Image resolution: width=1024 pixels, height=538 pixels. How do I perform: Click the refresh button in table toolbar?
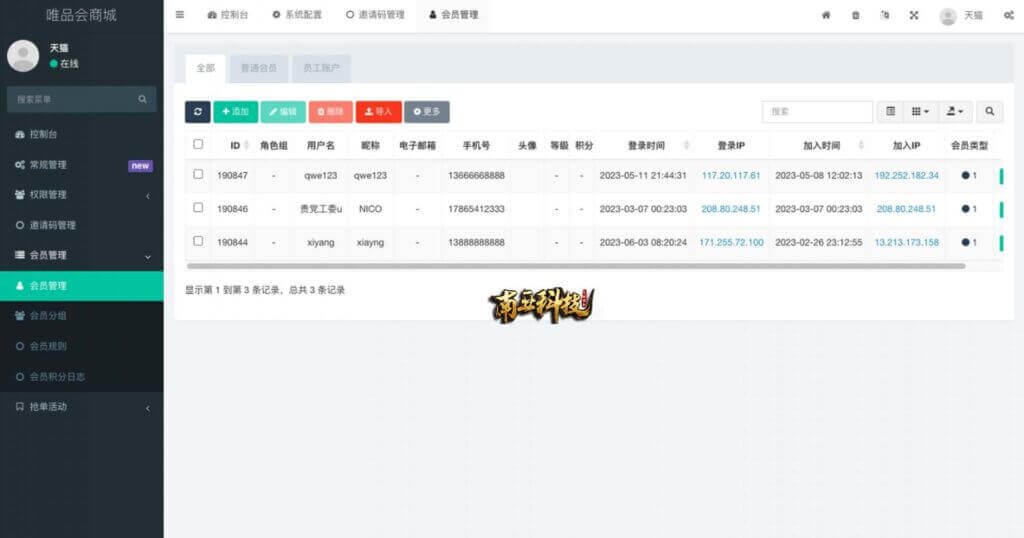[197, 112]
